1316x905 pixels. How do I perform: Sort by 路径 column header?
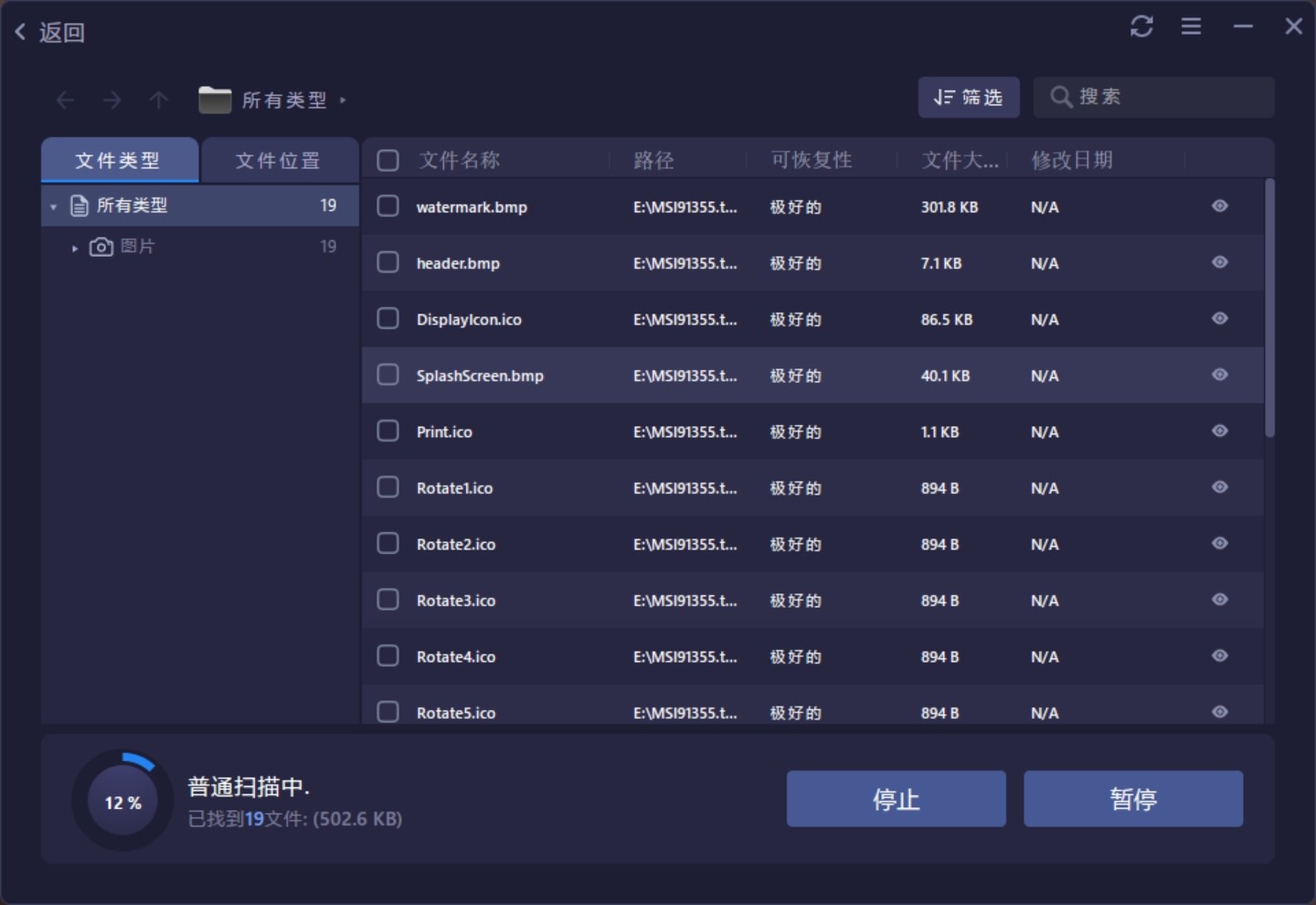(x=653, y=161)
